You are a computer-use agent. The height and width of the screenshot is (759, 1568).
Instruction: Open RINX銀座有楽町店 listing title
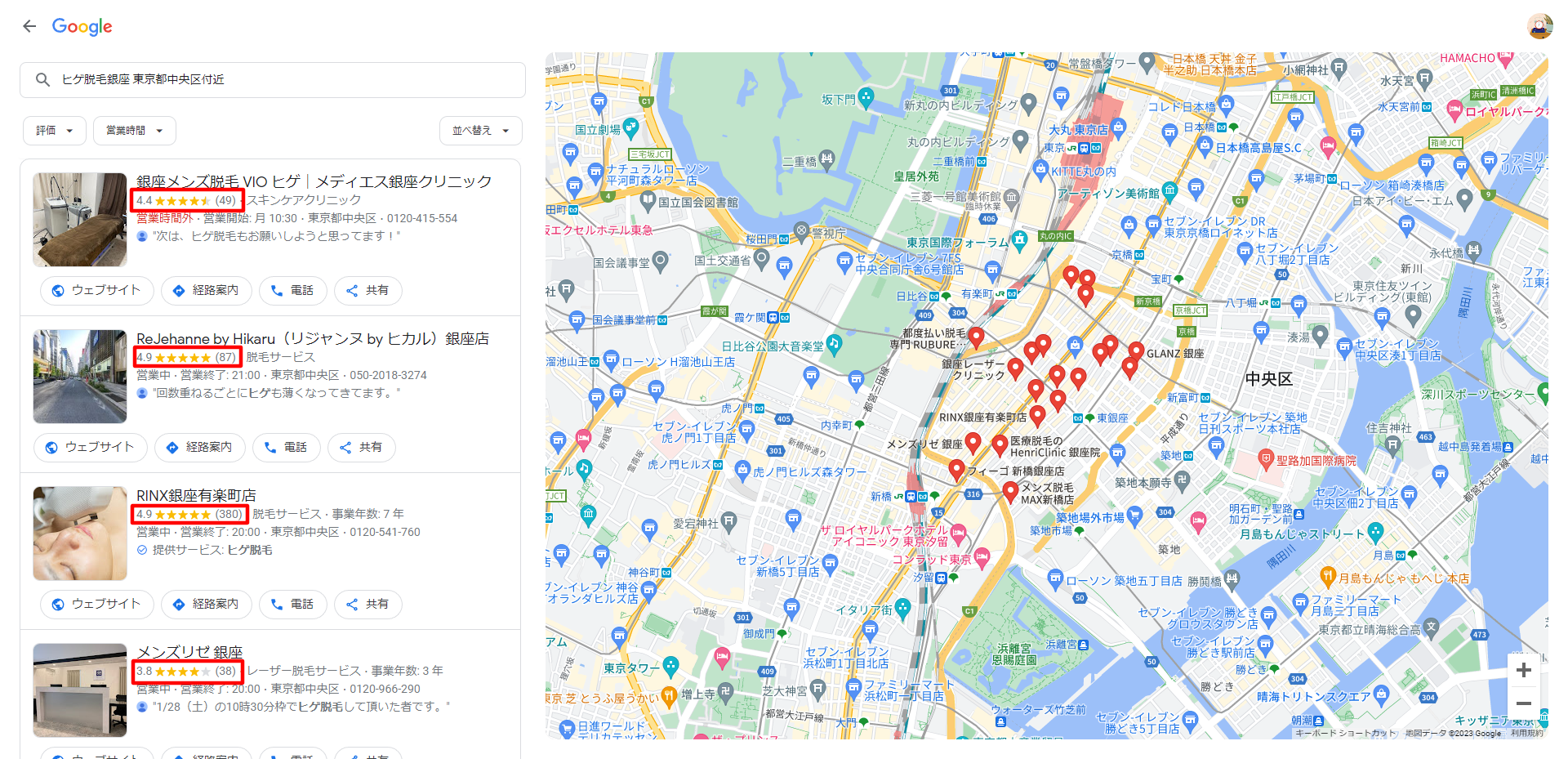pos(196,495)
